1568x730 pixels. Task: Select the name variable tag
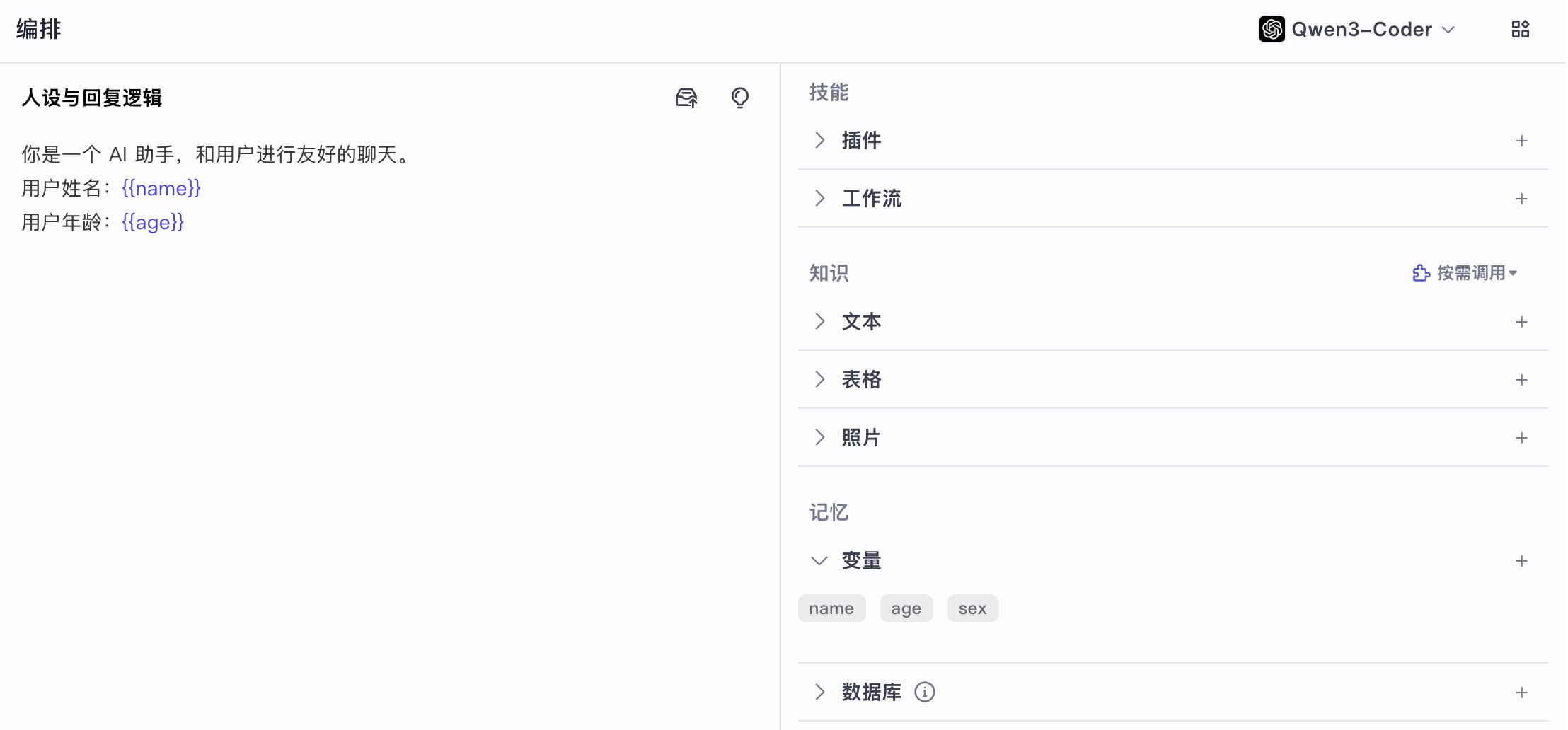[x=831, y=608]
